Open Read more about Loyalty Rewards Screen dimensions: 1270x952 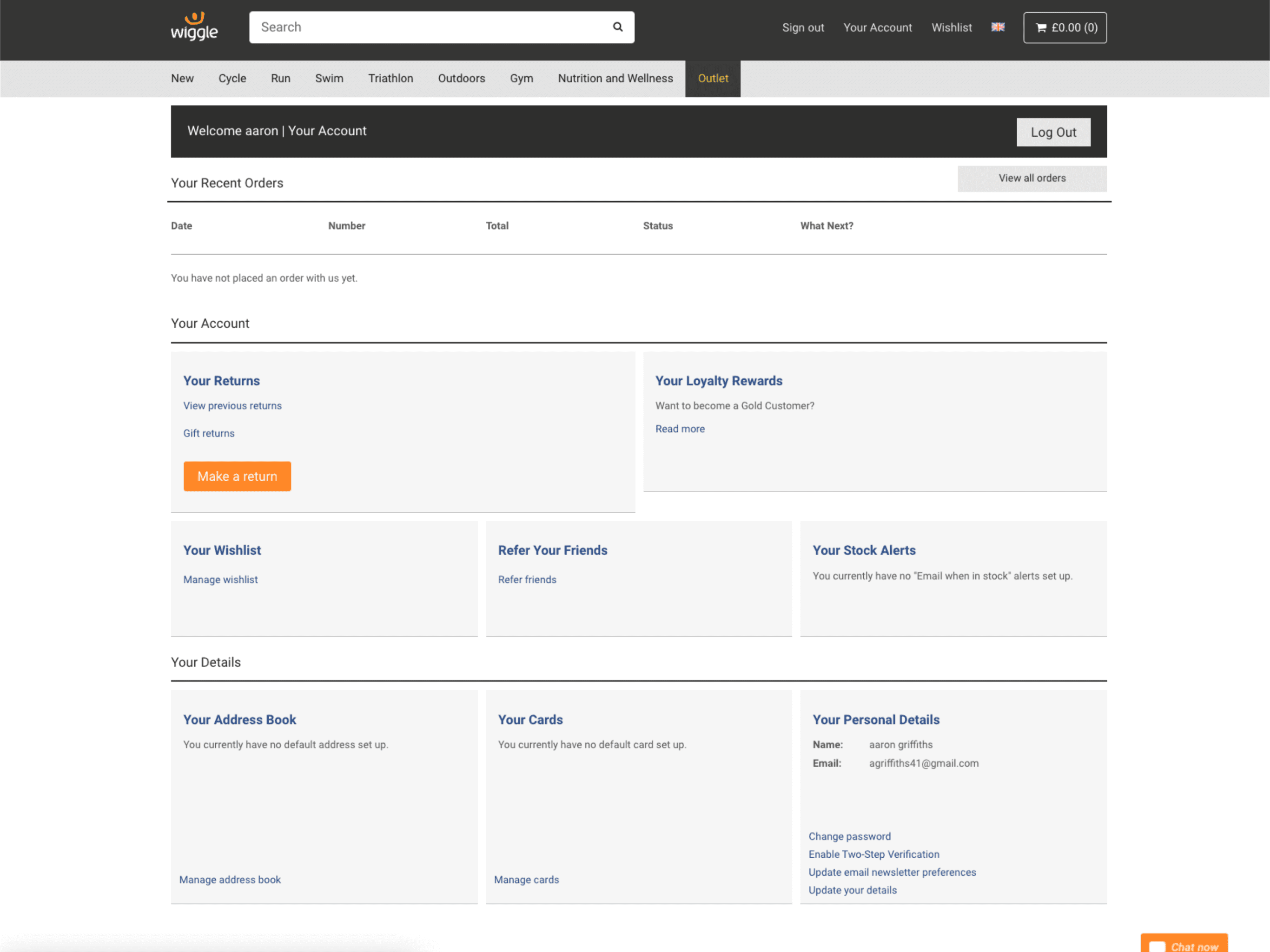680,429
